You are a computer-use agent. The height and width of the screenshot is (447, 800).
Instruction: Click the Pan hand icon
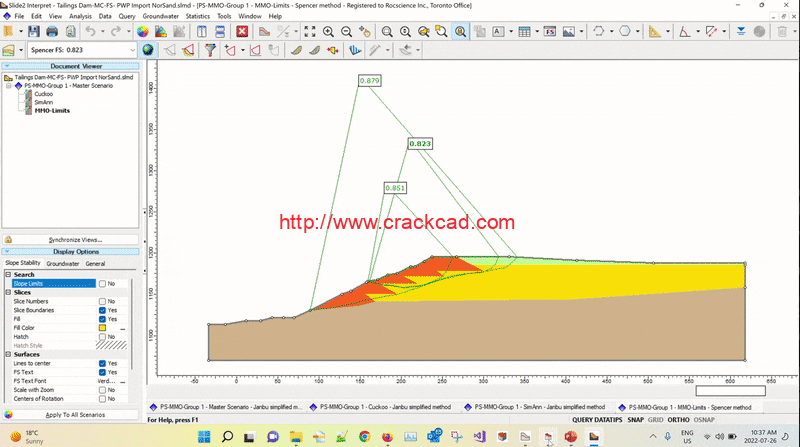(365, 32)
